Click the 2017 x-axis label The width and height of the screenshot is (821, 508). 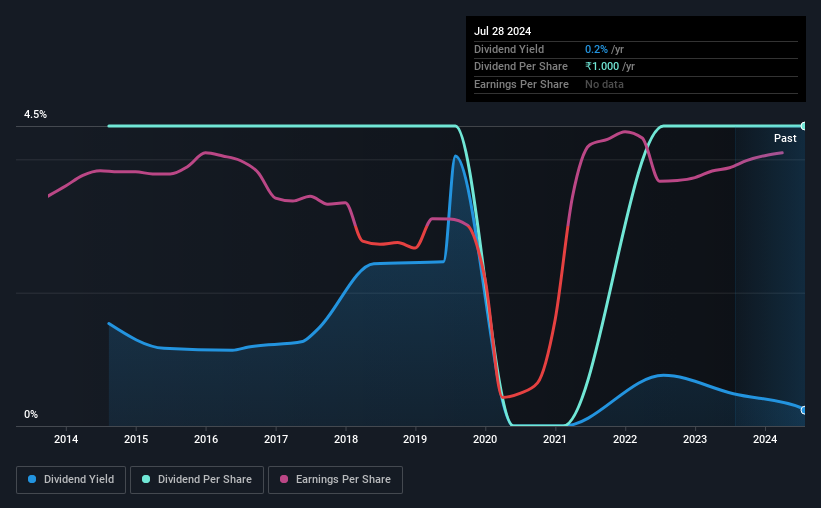click(x=276, y=439)
